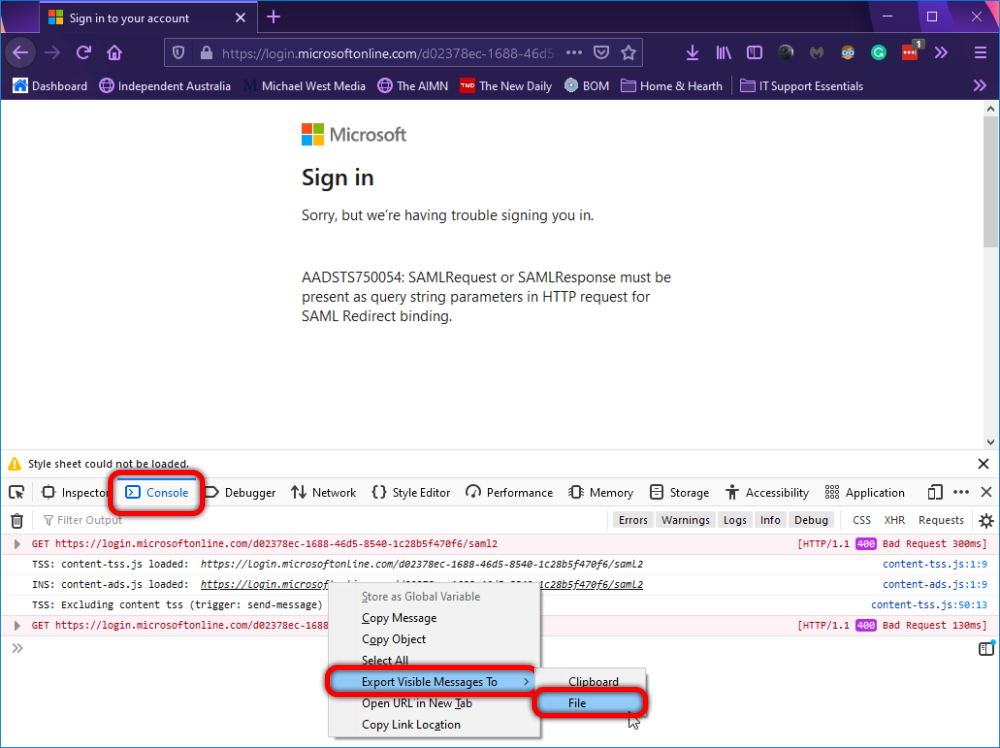Open content-ads.js:1:9 source link
This screenshot has width=1000, height=748.
click(934, 585)
